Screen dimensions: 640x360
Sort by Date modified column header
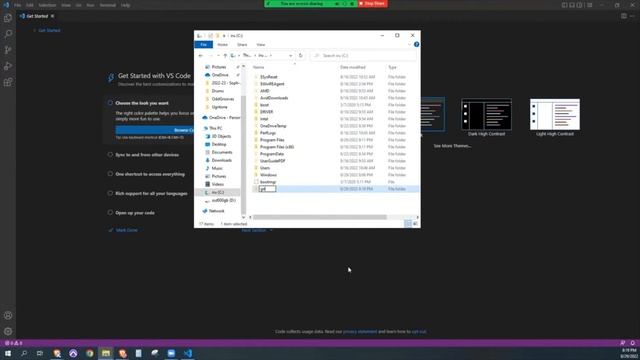[353, 67]
